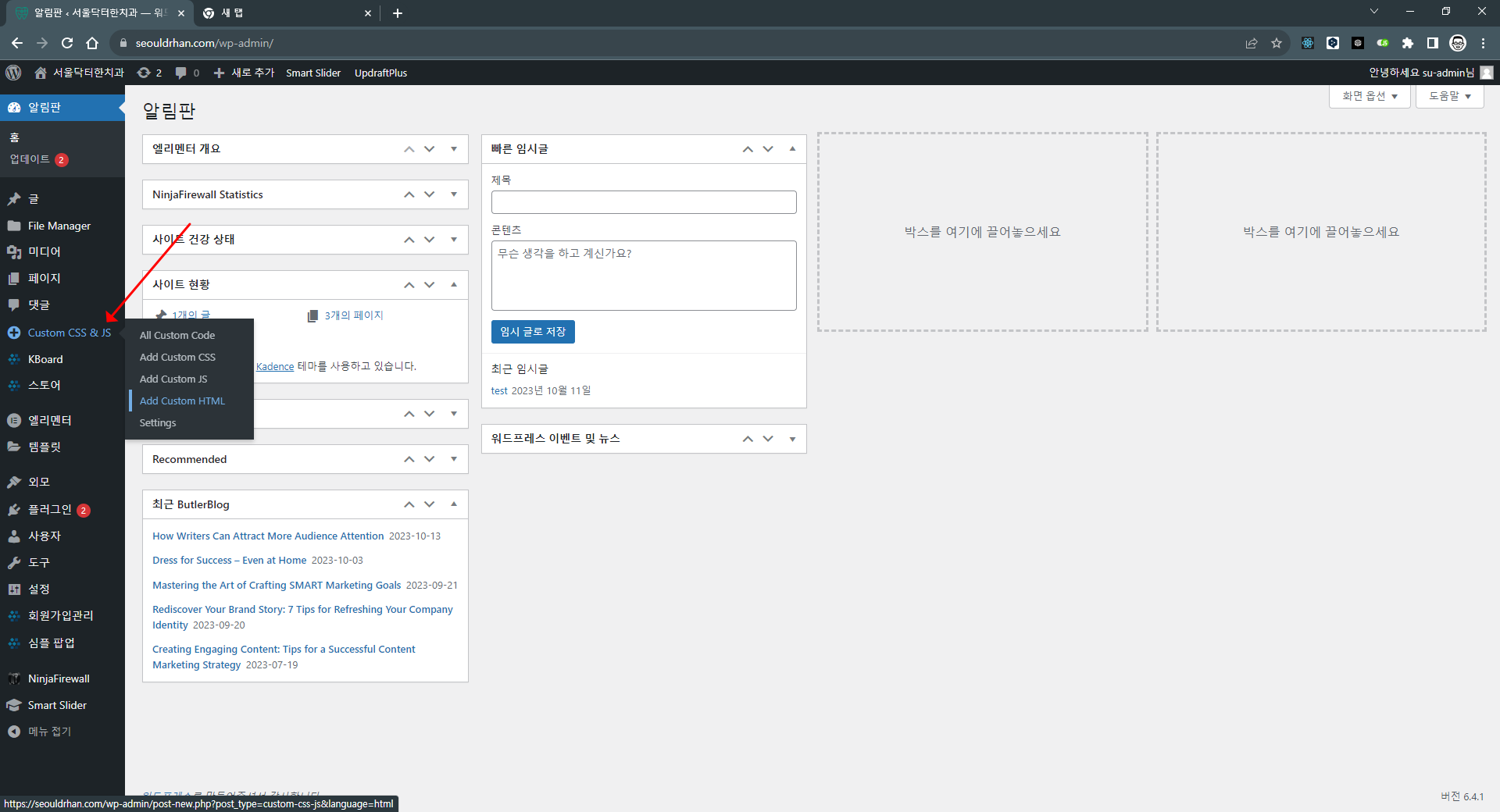
Task: Collapse the 빠른 임시글 panel
Action: 792,149
